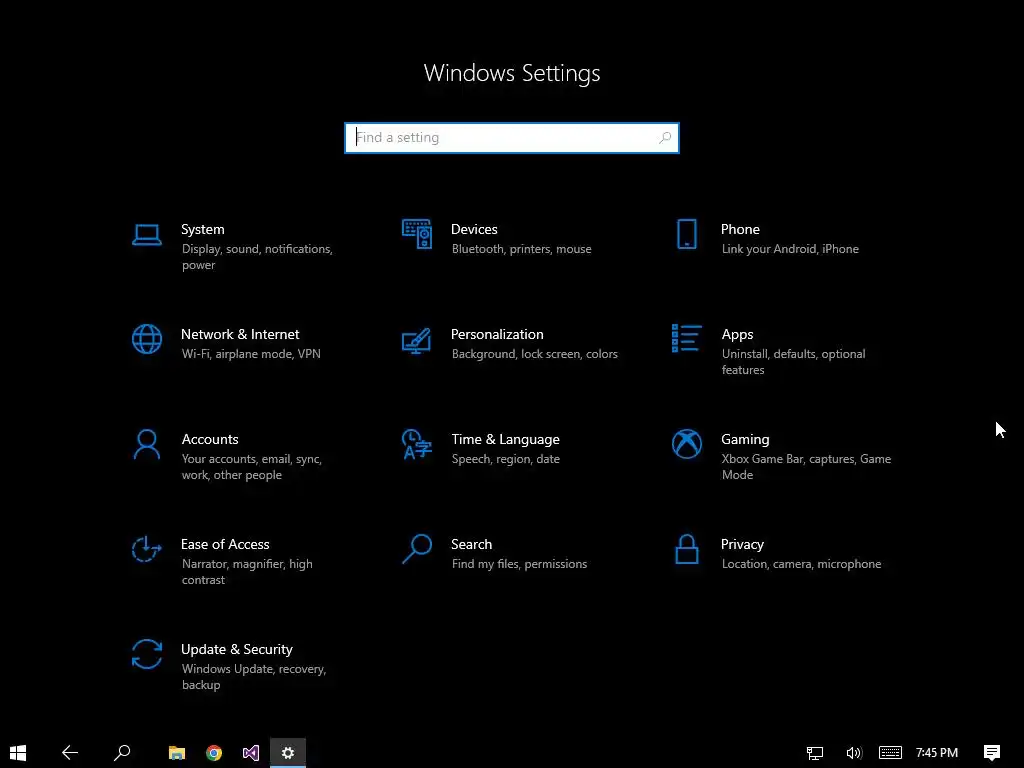Click the Personalization heading
1024x768 pixels.
coord(497,334)
